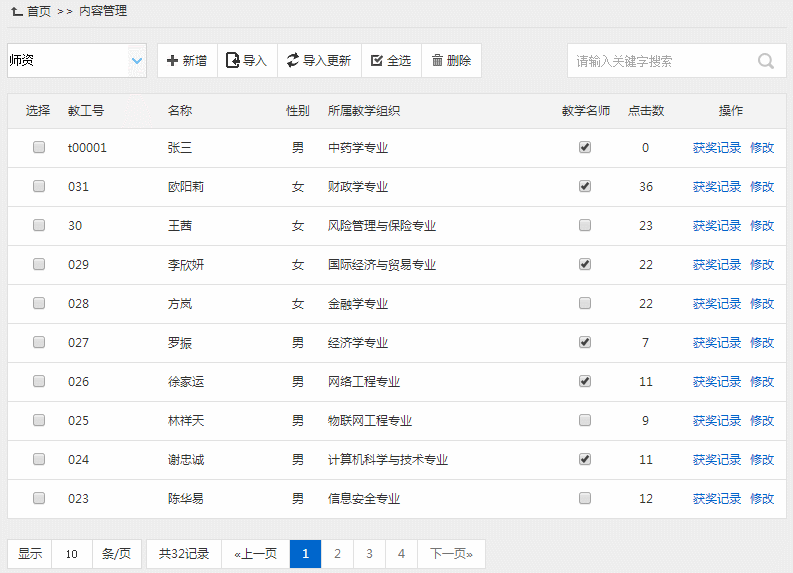Screen dimensions: 793x573
Task: Go to page 4
Action: (x=401, y=553)
